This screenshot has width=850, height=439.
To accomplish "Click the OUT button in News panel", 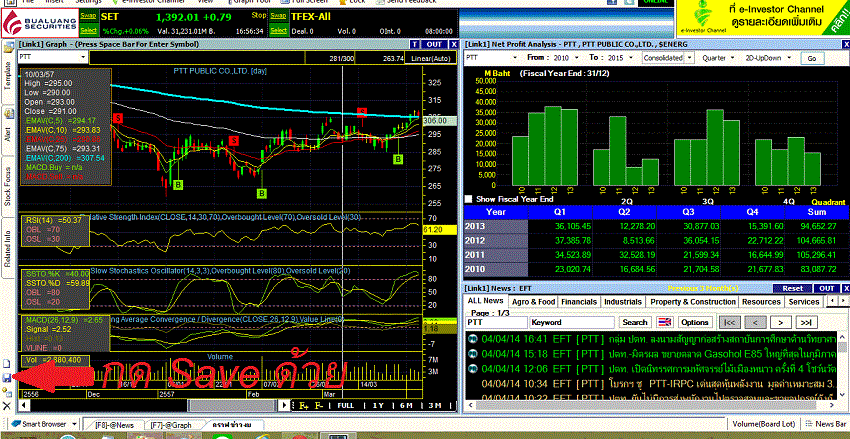I will click(827, 288).
